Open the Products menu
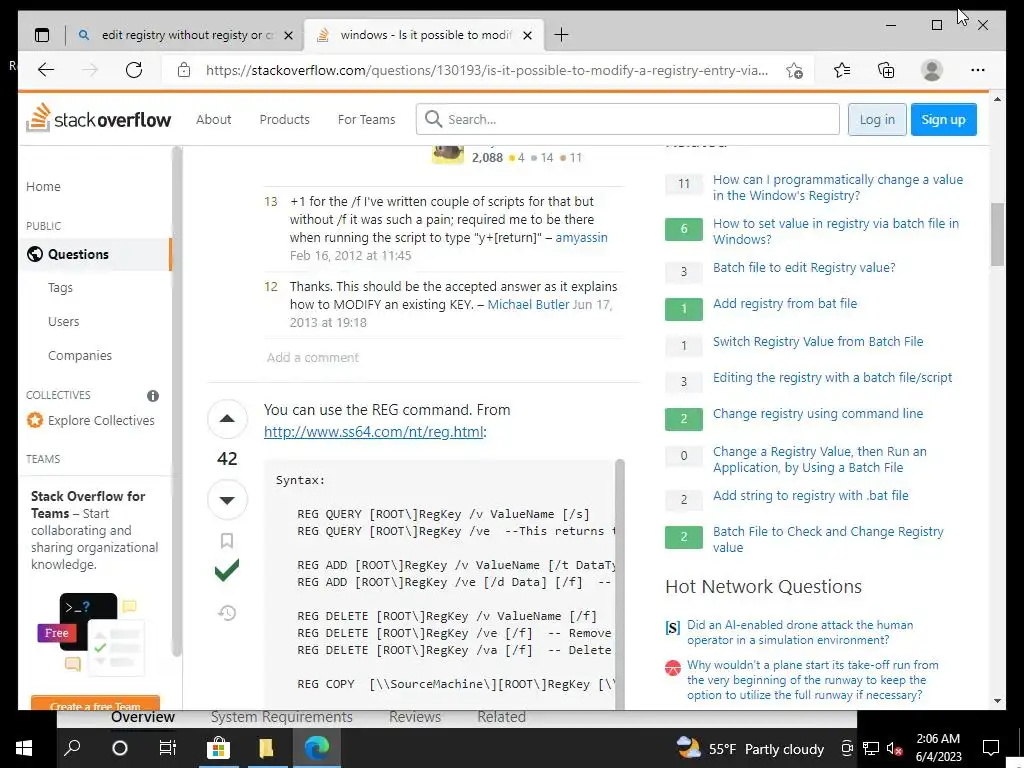1024x768 pixels. (284, 120)
